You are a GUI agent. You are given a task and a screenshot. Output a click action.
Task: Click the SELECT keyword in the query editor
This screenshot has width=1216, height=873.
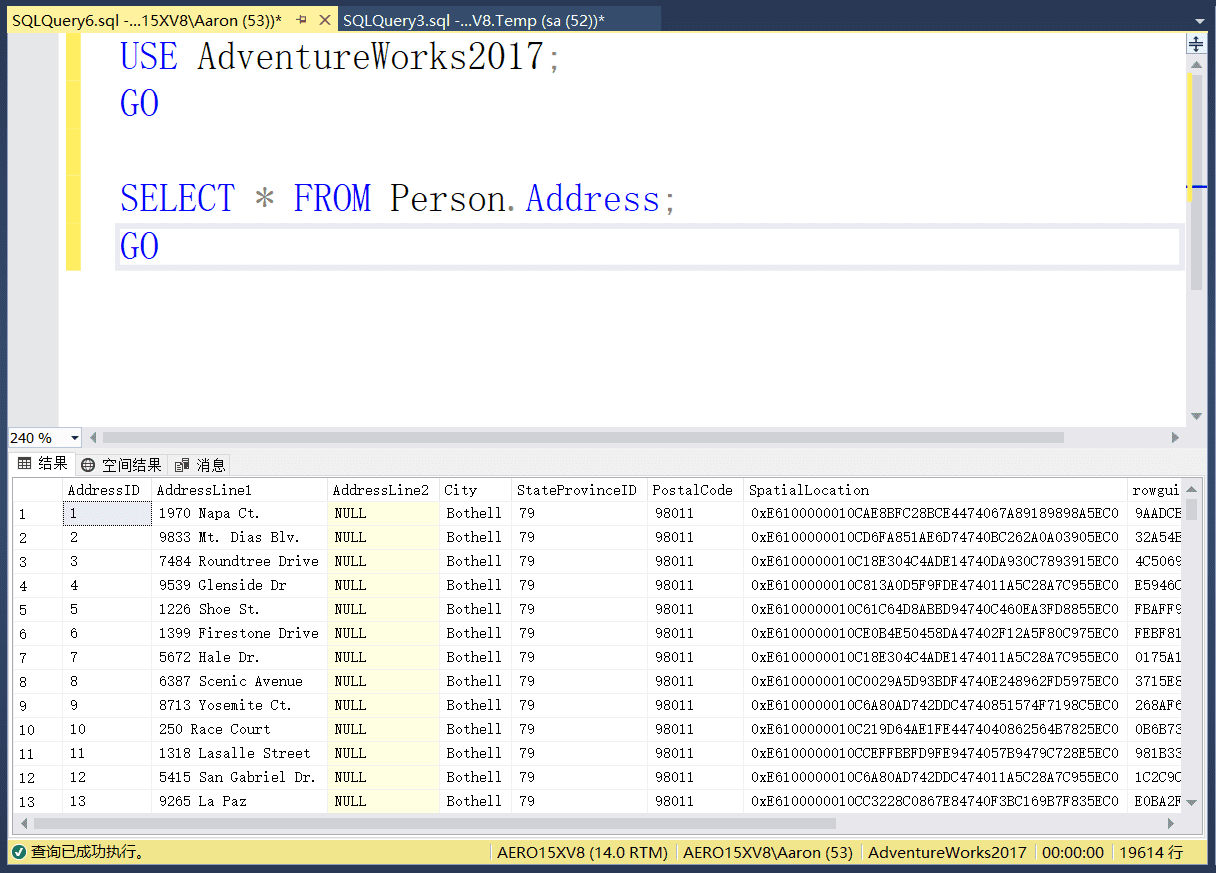(x=177, y=198)
